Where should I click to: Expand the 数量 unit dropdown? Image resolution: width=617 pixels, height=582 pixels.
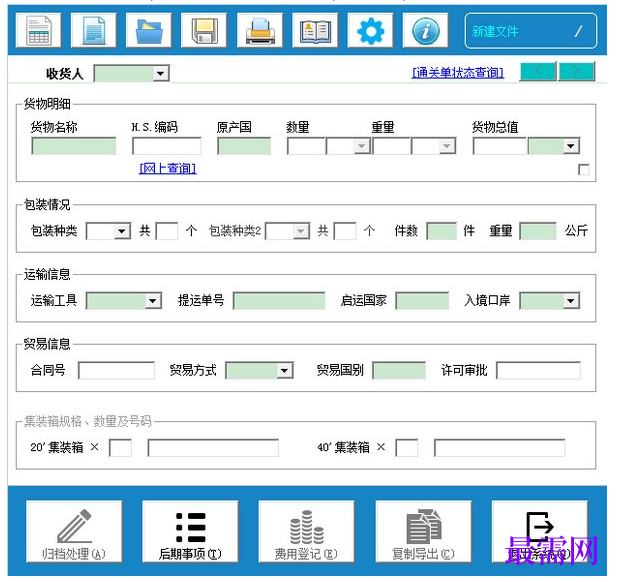coord(362,147)
